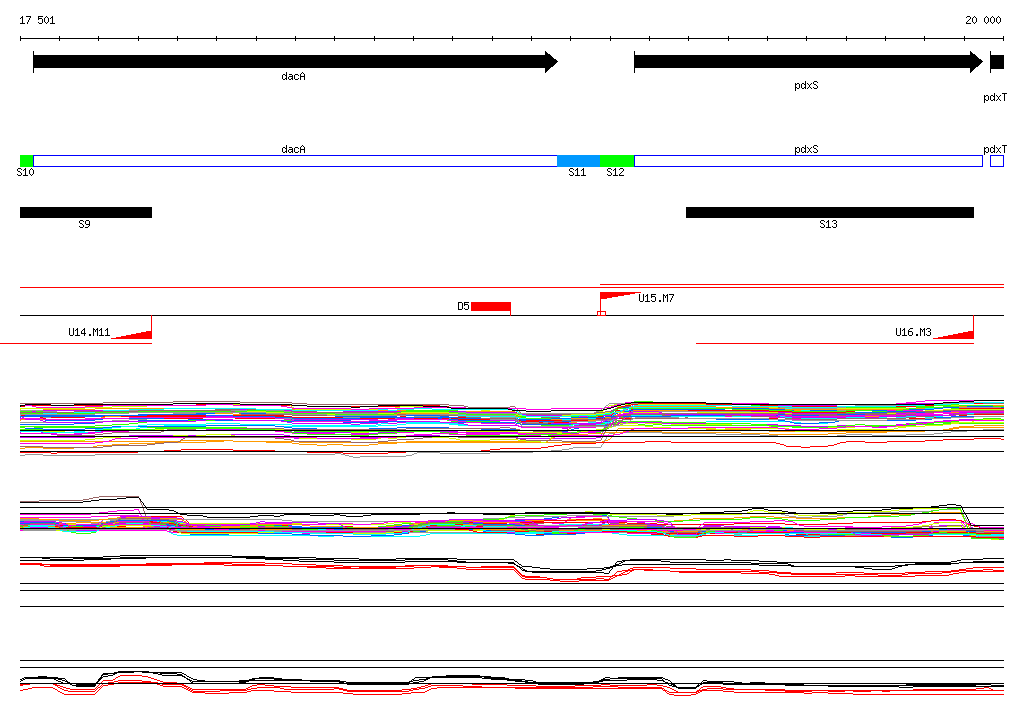The image size is (1024, 714).
Task: Click the small blue-outlined pdxT box
Action: point(997,161)
